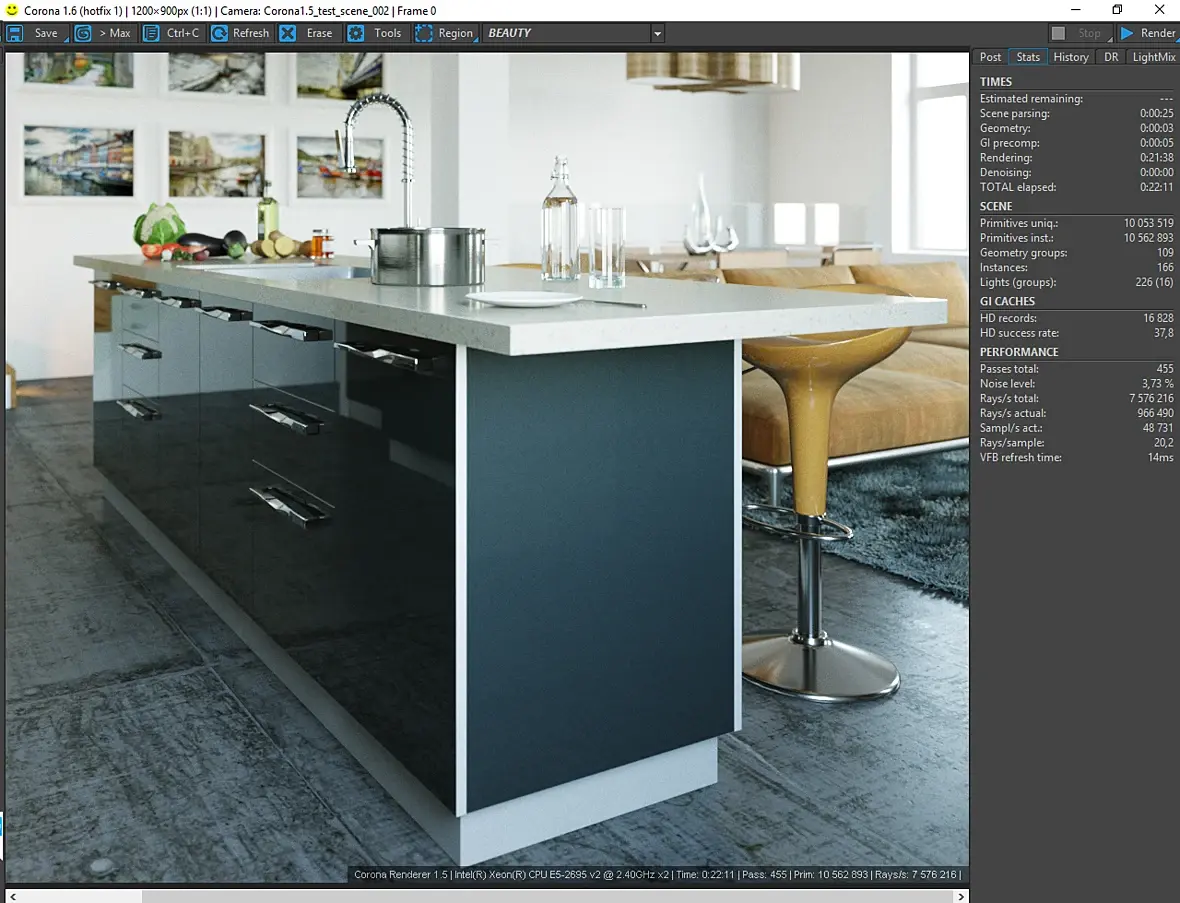
Task: Click the clipboard copy icon
Action: [x=151, y=33]
